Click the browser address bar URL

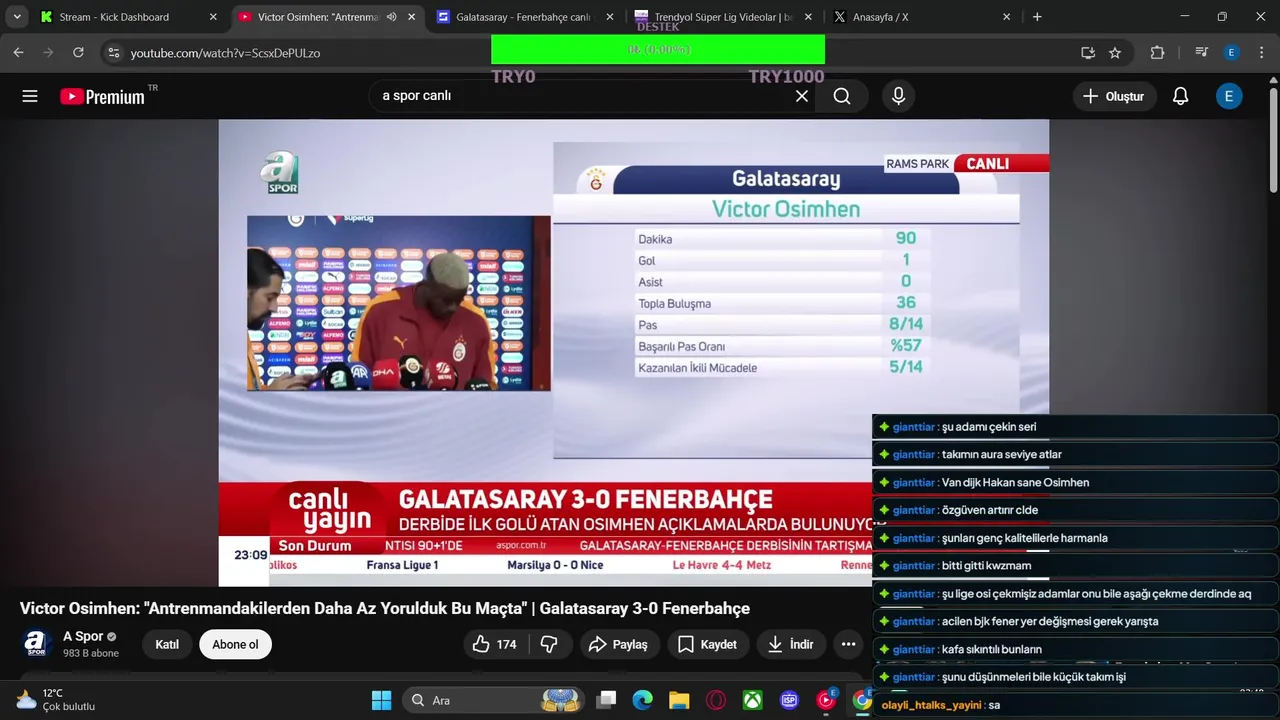225,53
